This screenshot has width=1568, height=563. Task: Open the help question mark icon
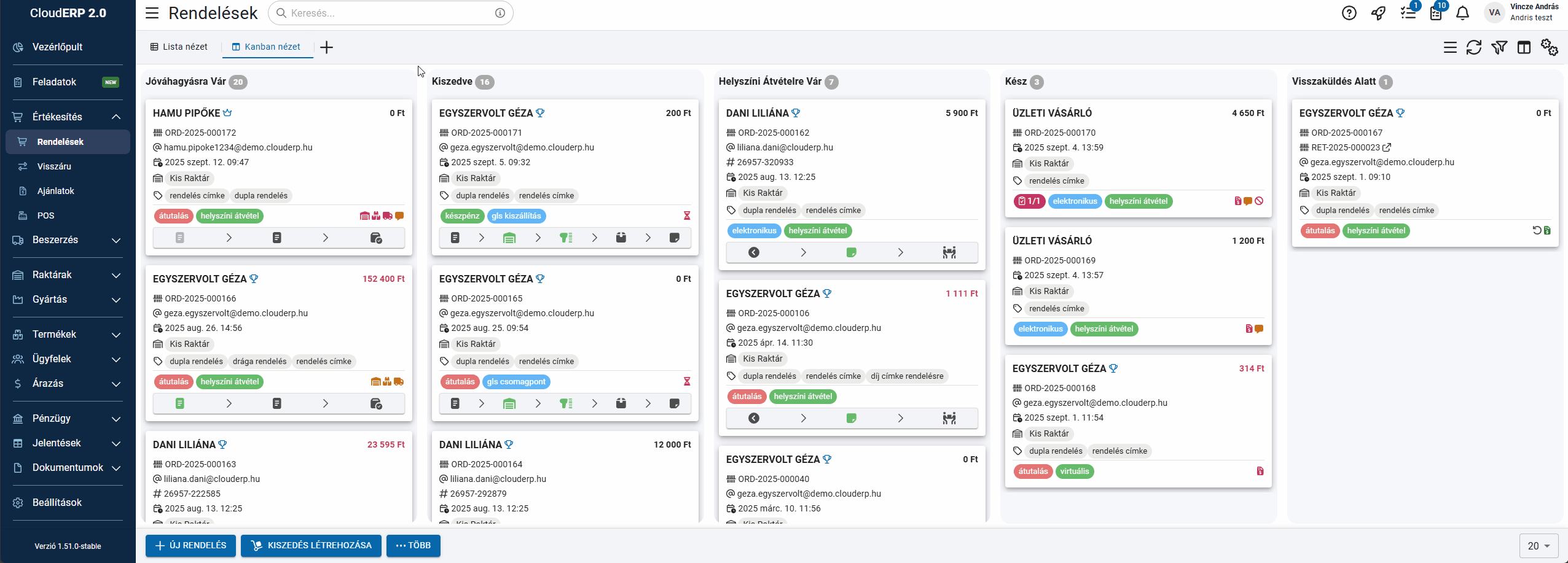click(1349, 13)
